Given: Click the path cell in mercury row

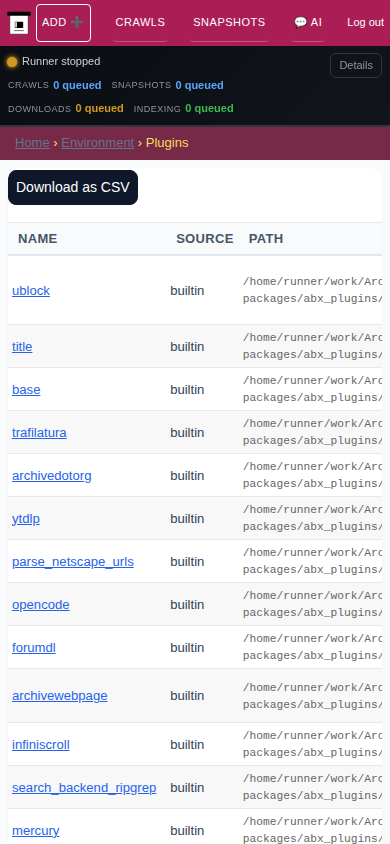Looking at the screenshot, I should tap(313, 829).
